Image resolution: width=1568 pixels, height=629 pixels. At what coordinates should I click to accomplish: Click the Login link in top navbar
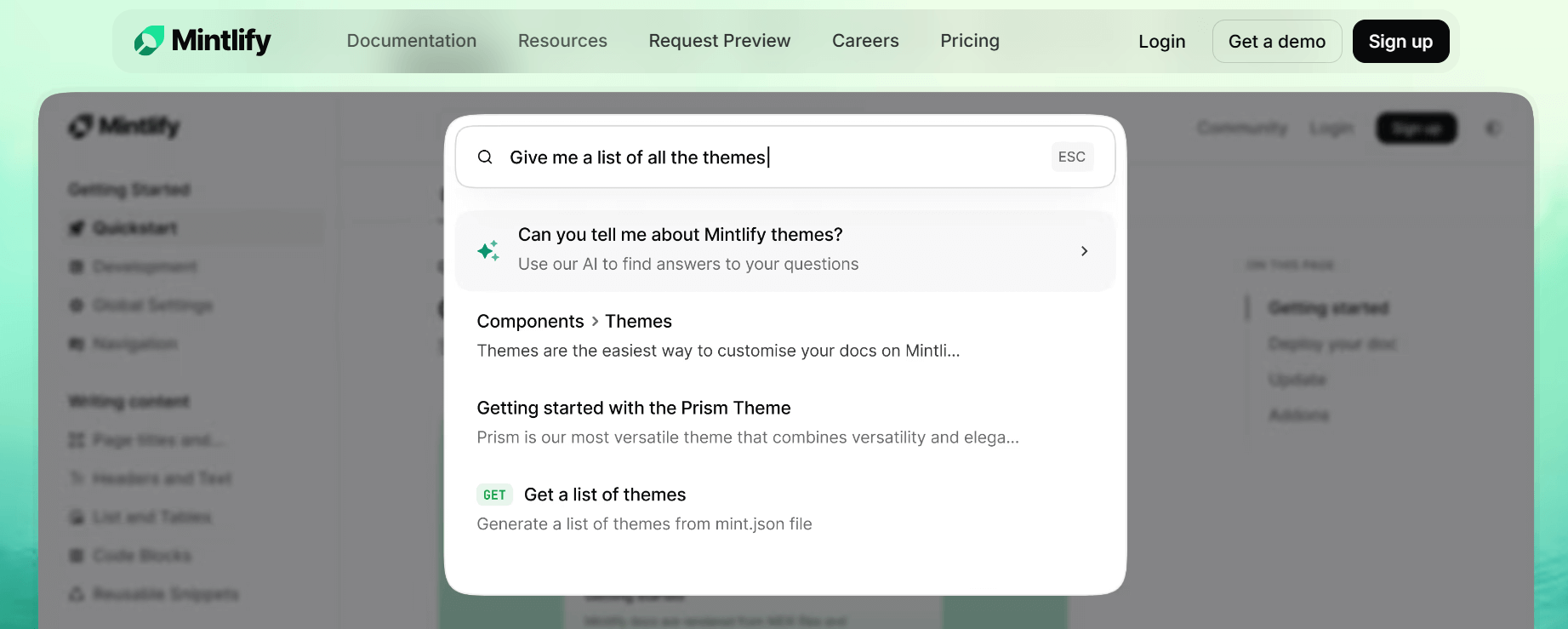pyautogui.click(x=1162, y=42)
